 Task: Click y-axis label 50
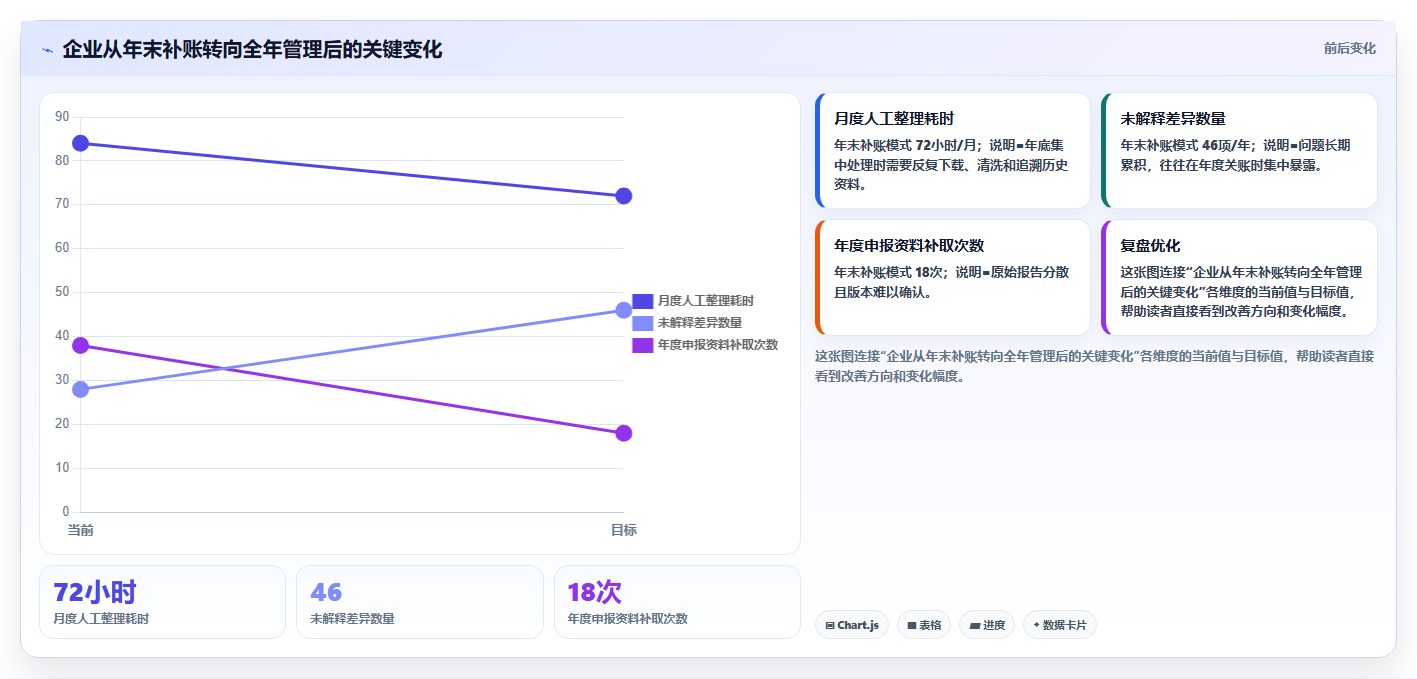pyautogui.click(x=62, y=292)
